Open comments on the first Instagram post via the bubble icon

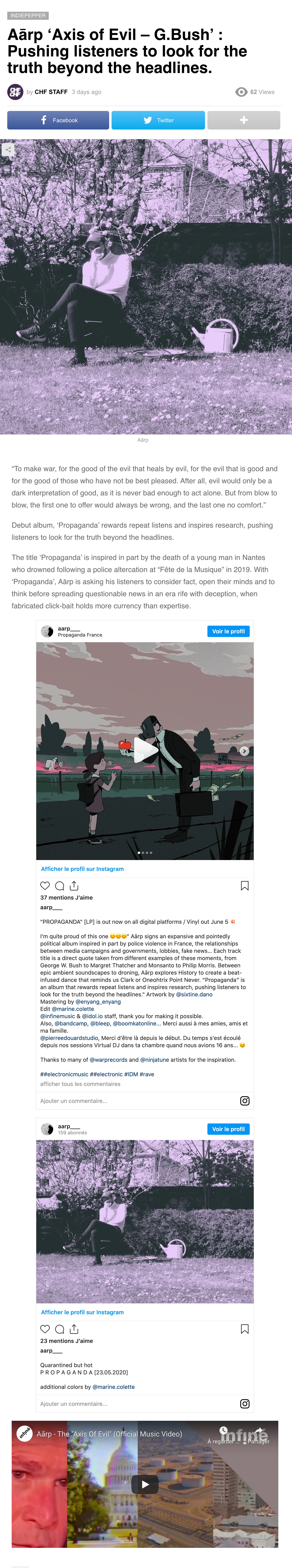click(60, 886)
